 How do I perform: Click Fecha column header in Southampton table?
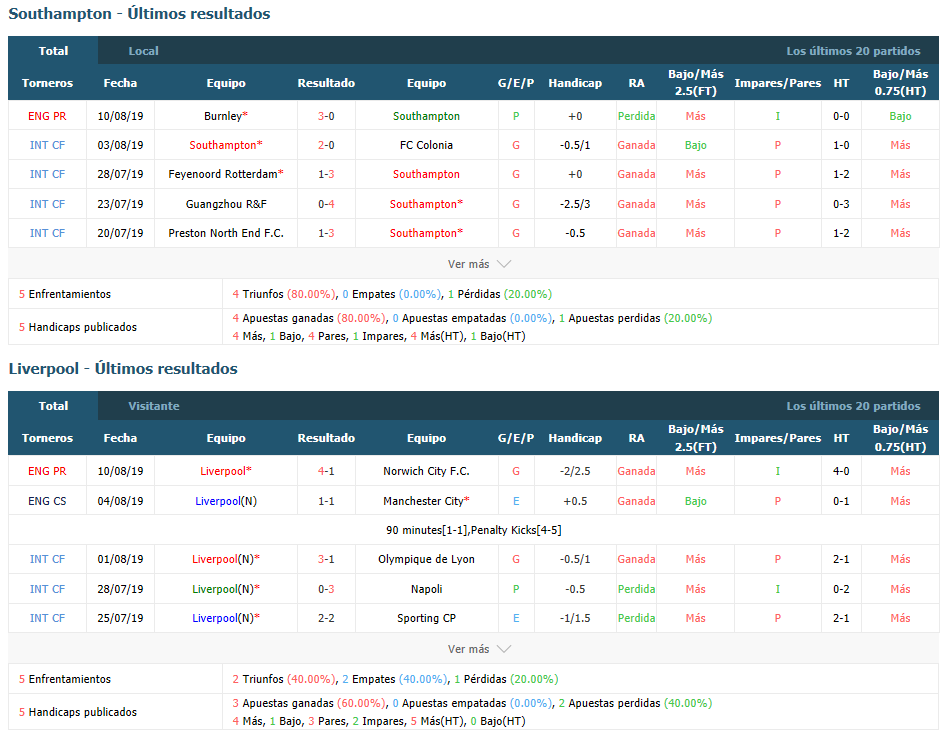(120, 83)
